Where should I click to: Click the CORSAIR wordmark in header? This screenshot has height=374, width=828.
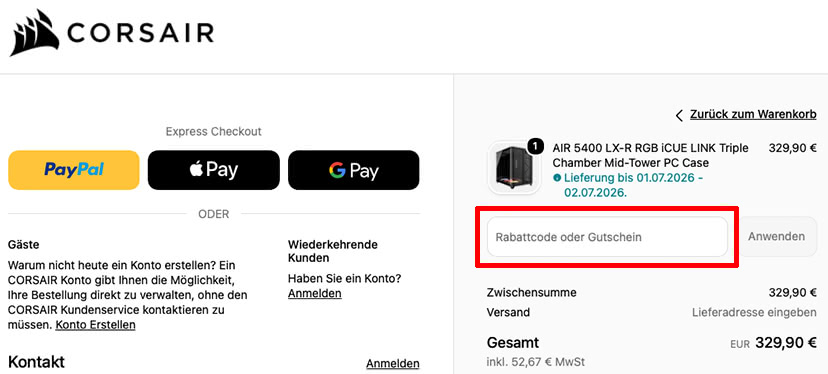coord(141,33)
